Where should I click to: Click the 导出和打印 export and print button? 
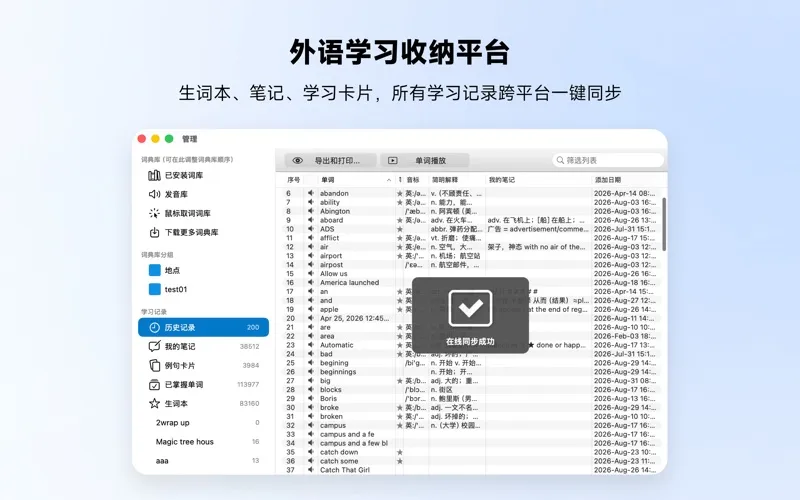coord(330,161)
